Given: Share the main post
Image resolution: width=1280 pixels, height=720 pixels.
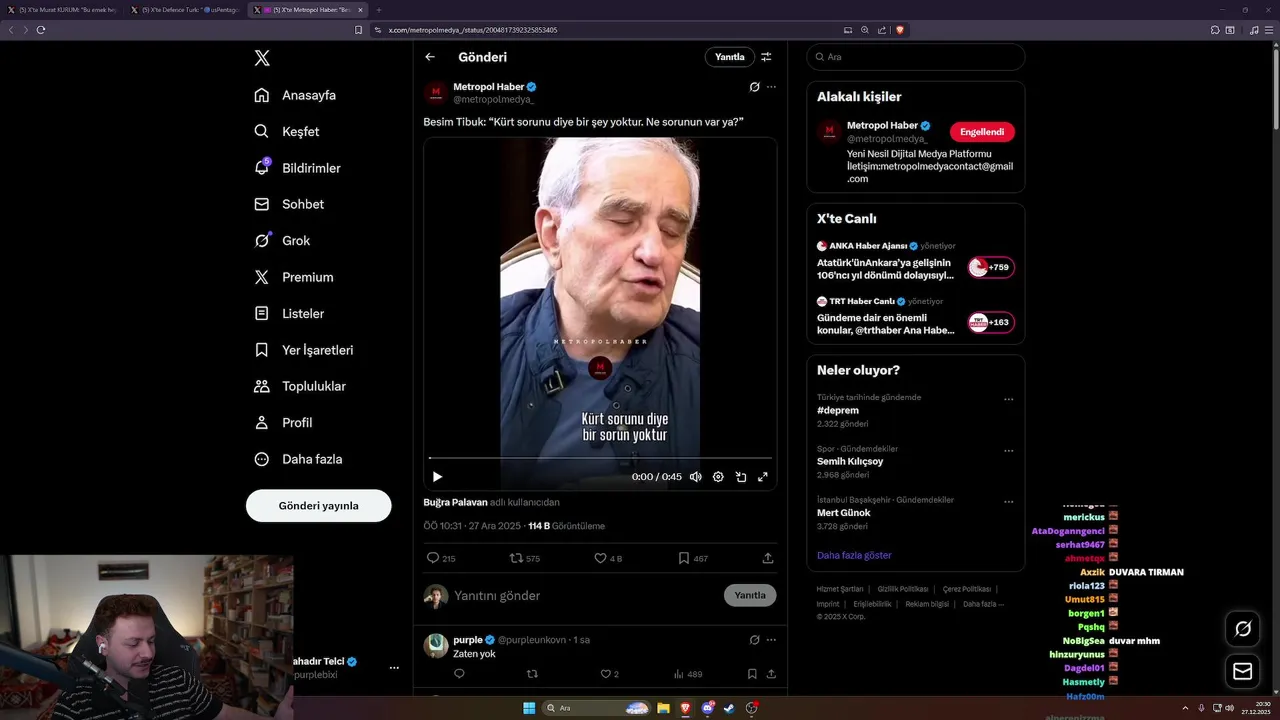Looking at the screenshot, I should 768,558.
